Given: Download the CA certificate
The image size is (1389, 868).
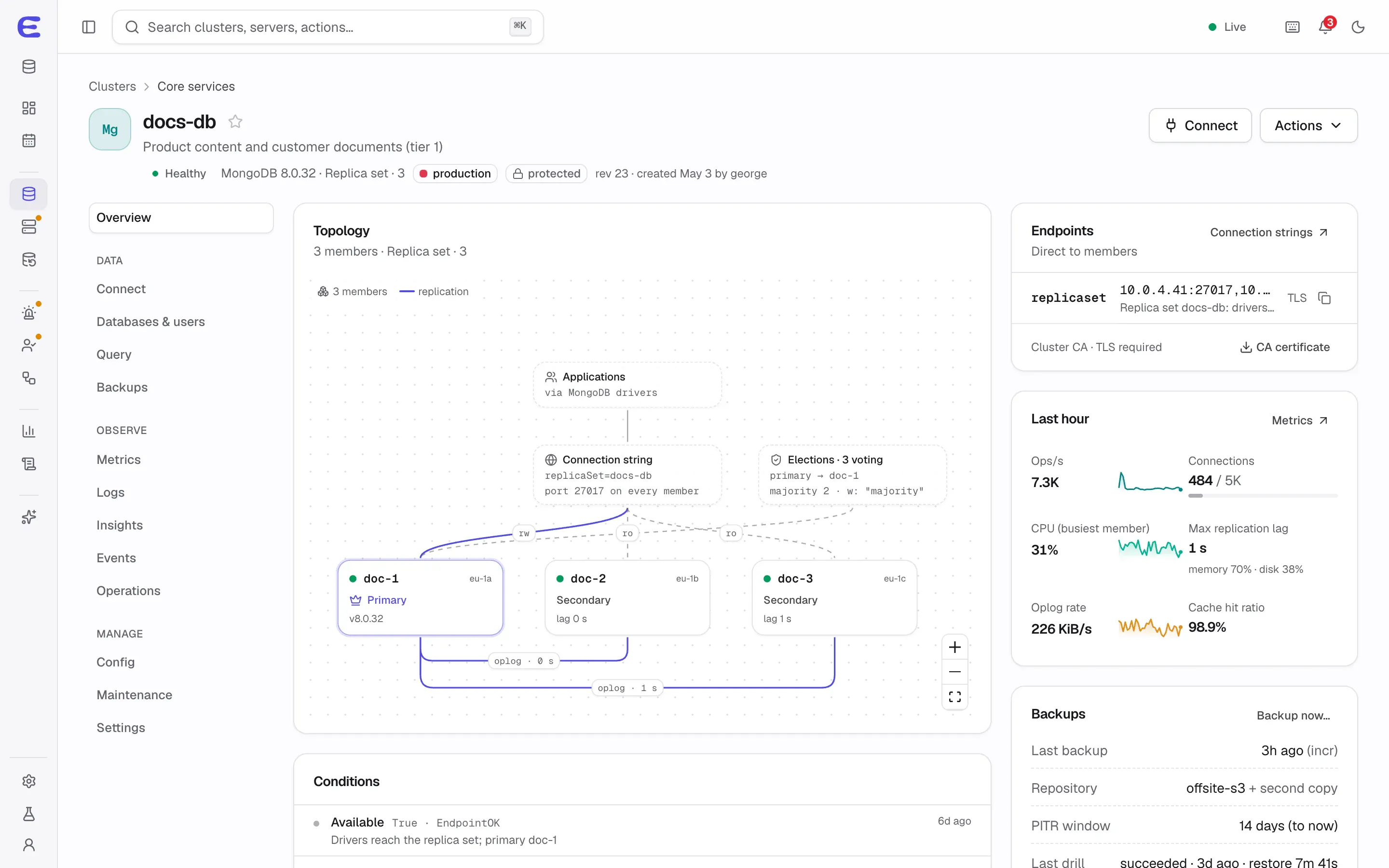Looking at the screenshot, I should click(1284, 347).
